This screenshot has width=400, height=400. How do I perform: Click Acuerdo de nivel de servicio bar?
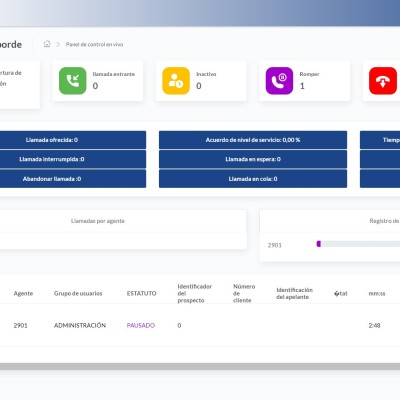coord(253,140)
